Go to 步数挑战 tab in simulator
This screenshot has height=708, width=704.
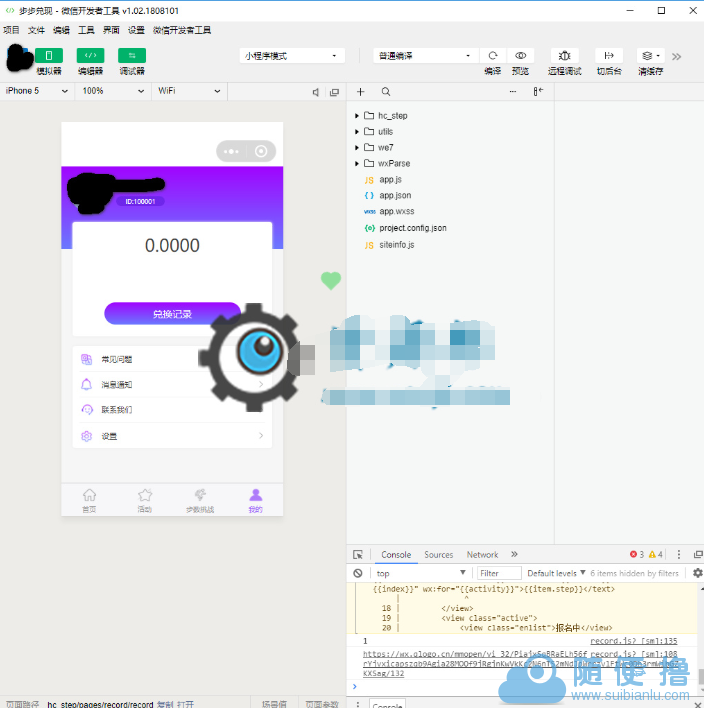(x=200, y=500)
